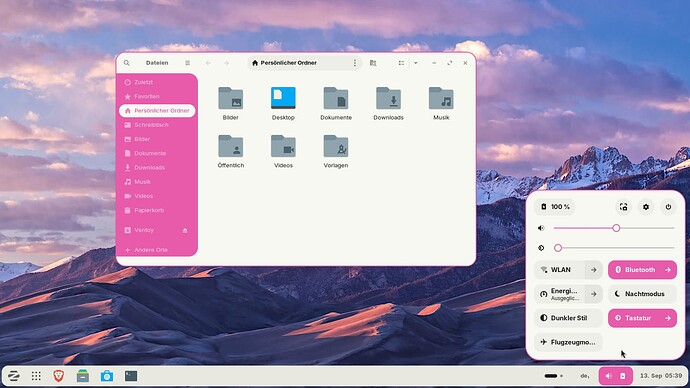Select the Bilder folder icon
This screenshot has width=690, height=388.
[x=231, y=98]
